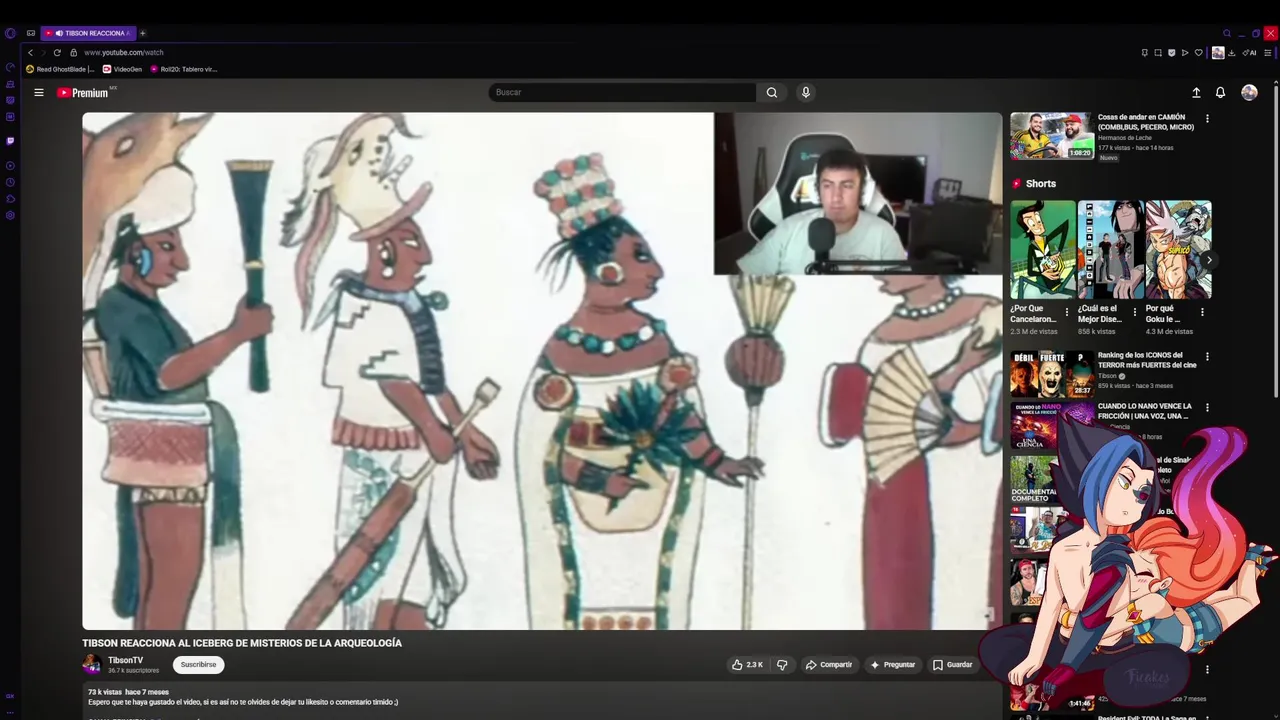Image resolution: width=1280 pixels, height=720 pixels.
Task: Open the ad-blocker shield icon
Action: tap(1172, 53)
